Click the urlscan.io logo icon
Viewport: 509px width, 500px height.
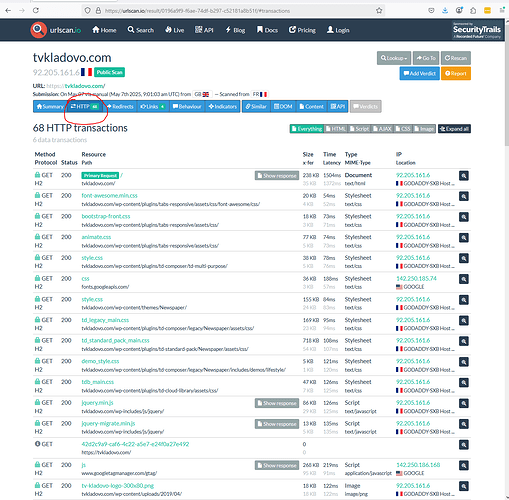pos(38,30)
